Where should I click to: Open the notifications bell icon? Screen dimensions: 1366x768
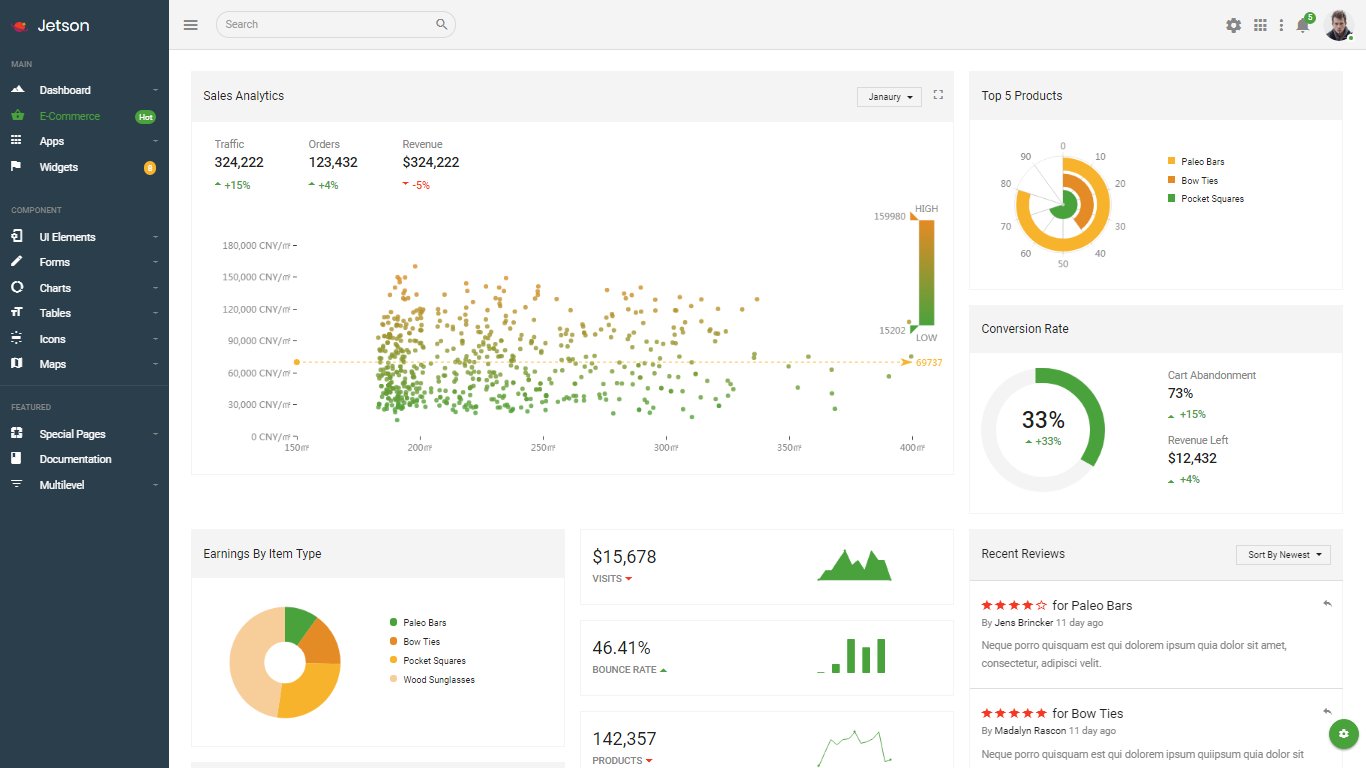[1303, 25]
